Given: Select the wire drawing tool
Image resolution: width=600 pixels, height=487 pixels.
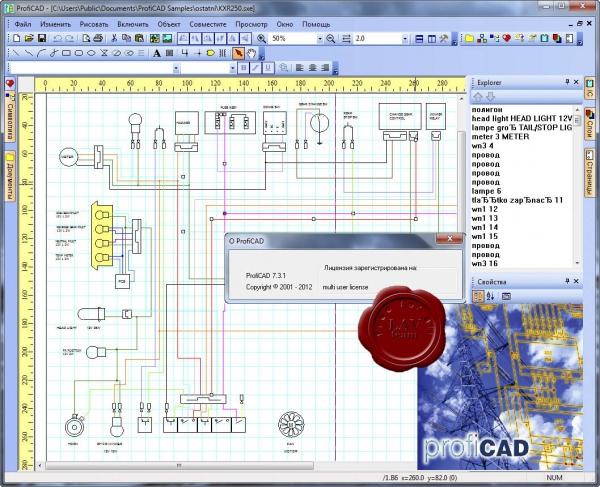Looking at the screenshot, I should (x=185, y=53).
